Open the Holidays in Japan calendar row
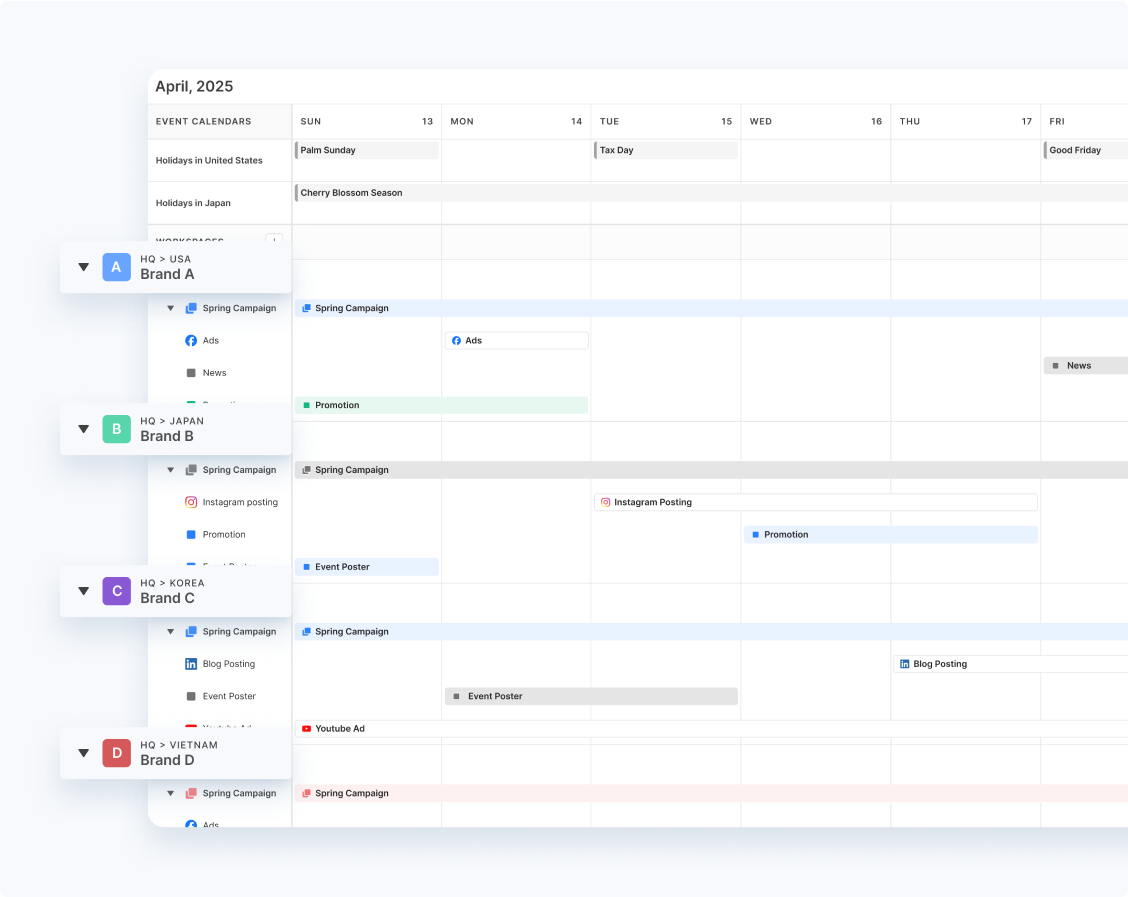 point(193,202)
